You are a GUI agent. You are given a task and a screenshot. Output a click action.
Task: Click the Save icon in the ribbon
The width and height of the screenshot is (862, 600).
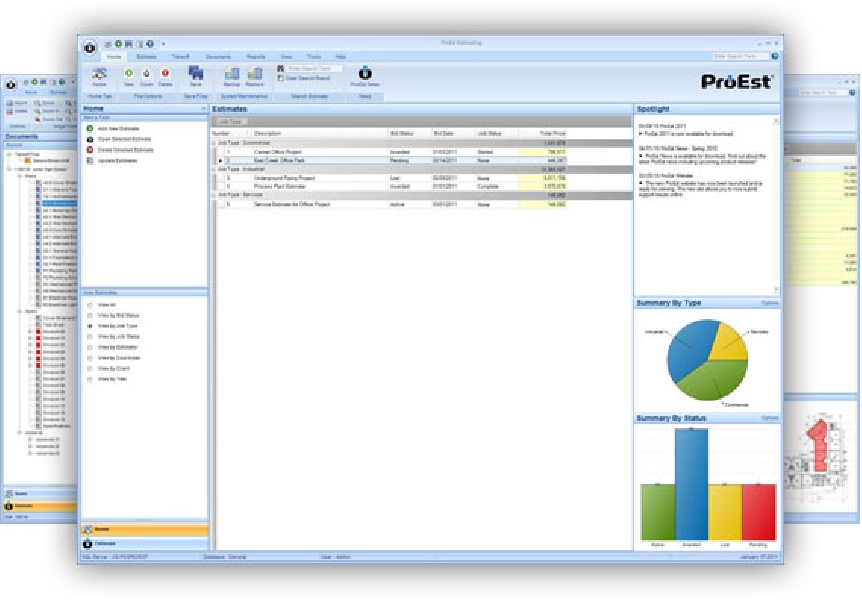pyautogui.click(x=195, y=76)
